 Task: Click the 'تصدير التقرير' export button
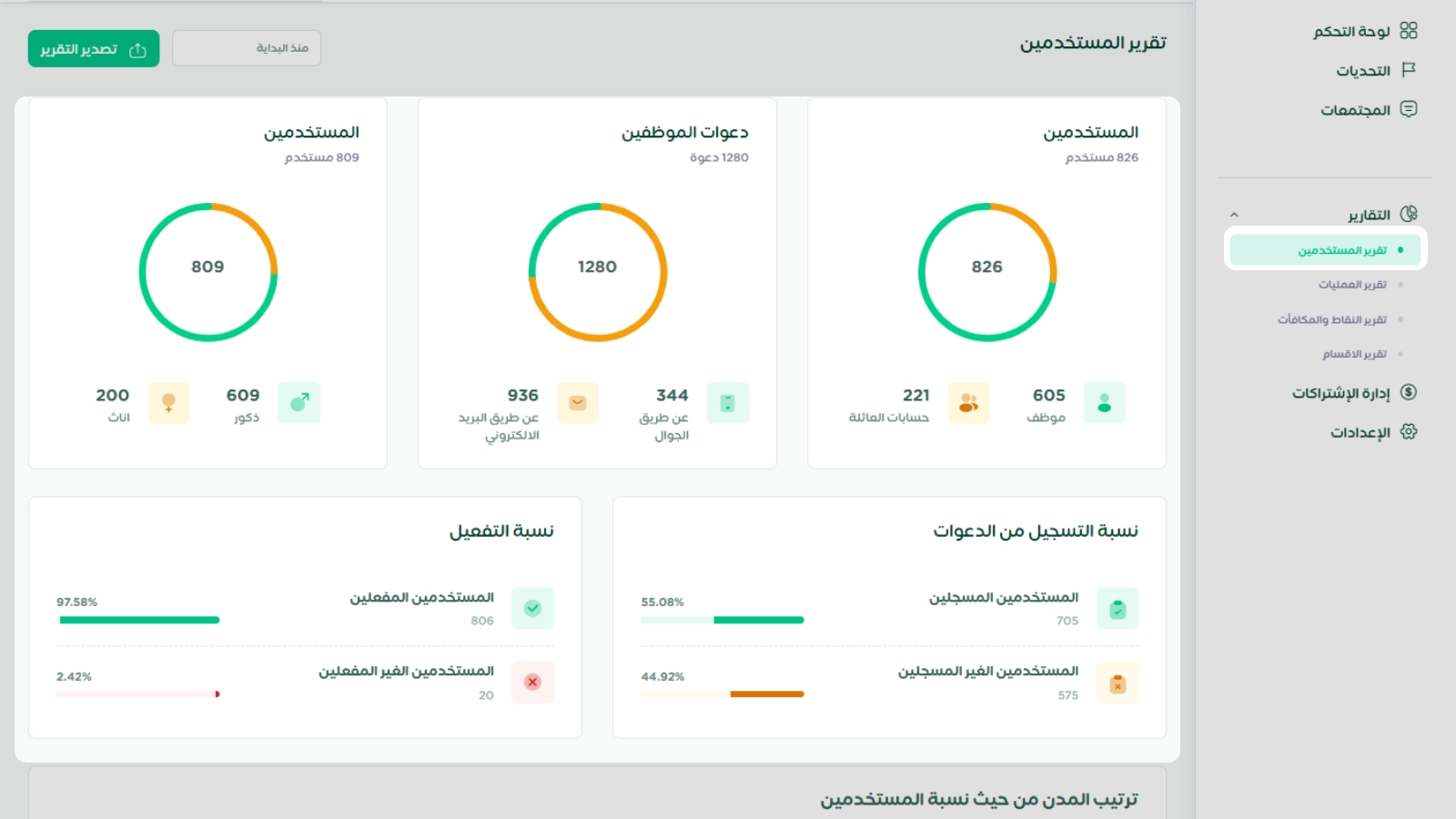point(94,49)
